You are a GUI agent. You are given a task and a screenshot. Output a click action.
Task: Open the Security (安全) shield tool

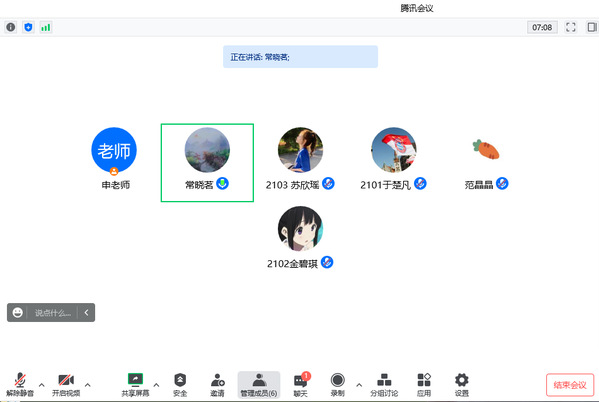[x=180, y=385]
